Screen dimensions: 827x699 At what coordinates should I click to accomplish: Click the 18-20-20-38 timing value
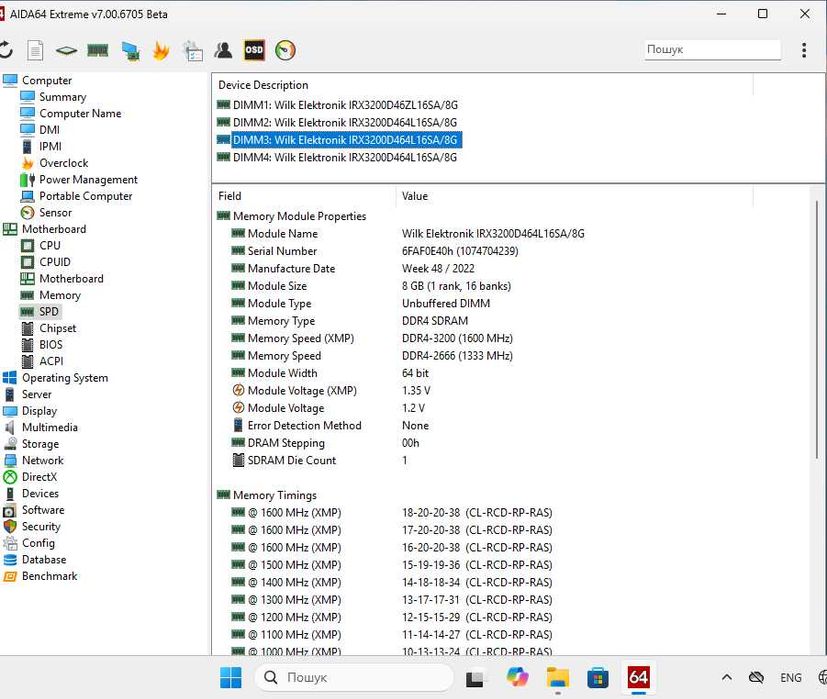[x=431, y=513]
